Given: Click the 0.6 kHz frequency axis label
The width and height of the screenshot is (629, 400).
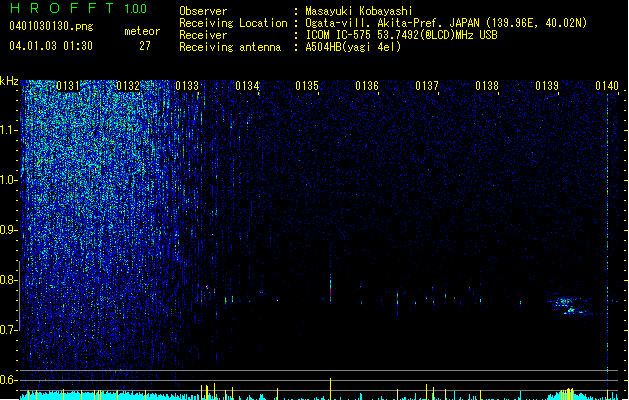Looking at the screenshot, I should (x=8, y=380).
